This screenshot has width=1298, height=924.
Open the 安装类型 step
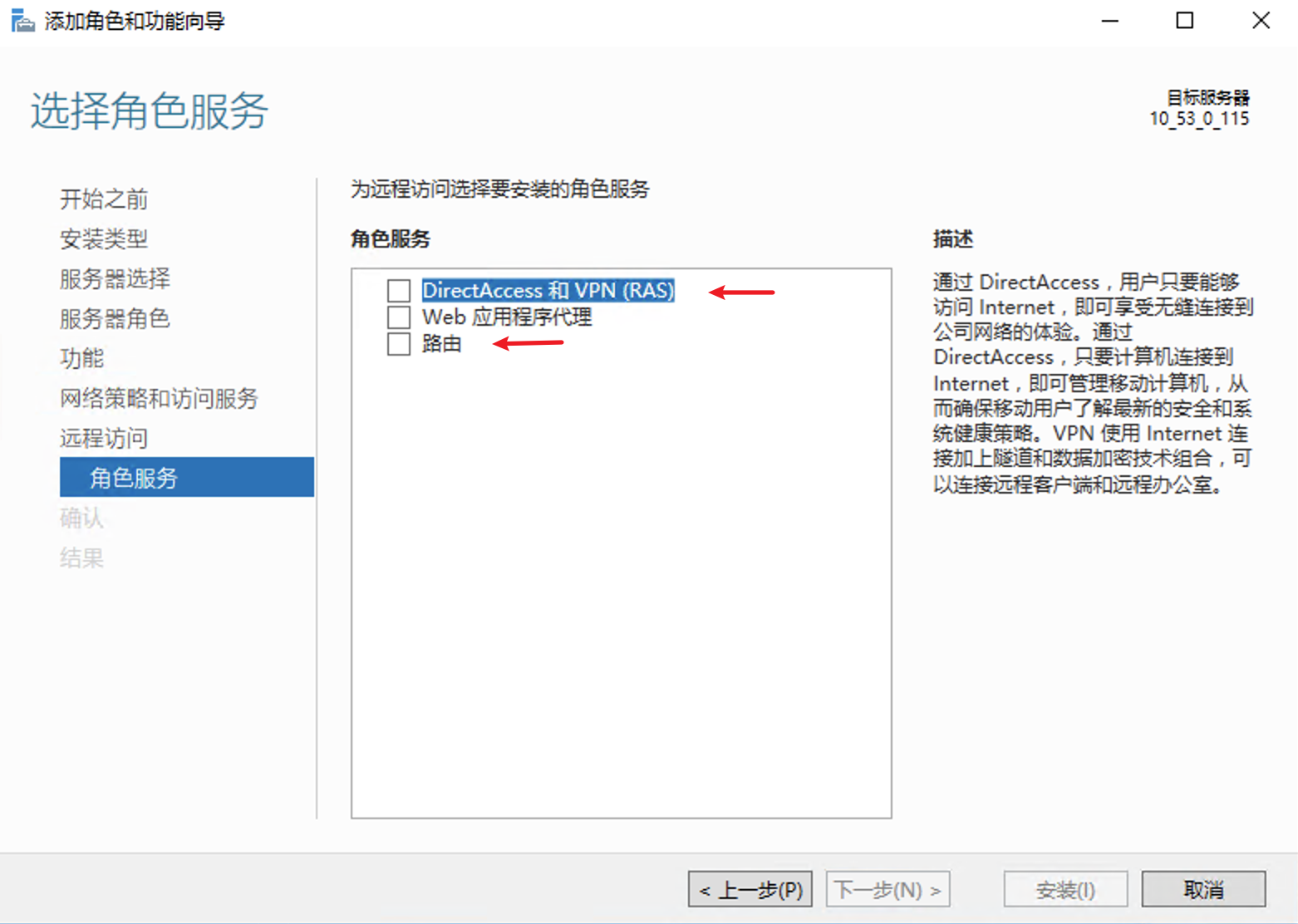click(103, 238)
